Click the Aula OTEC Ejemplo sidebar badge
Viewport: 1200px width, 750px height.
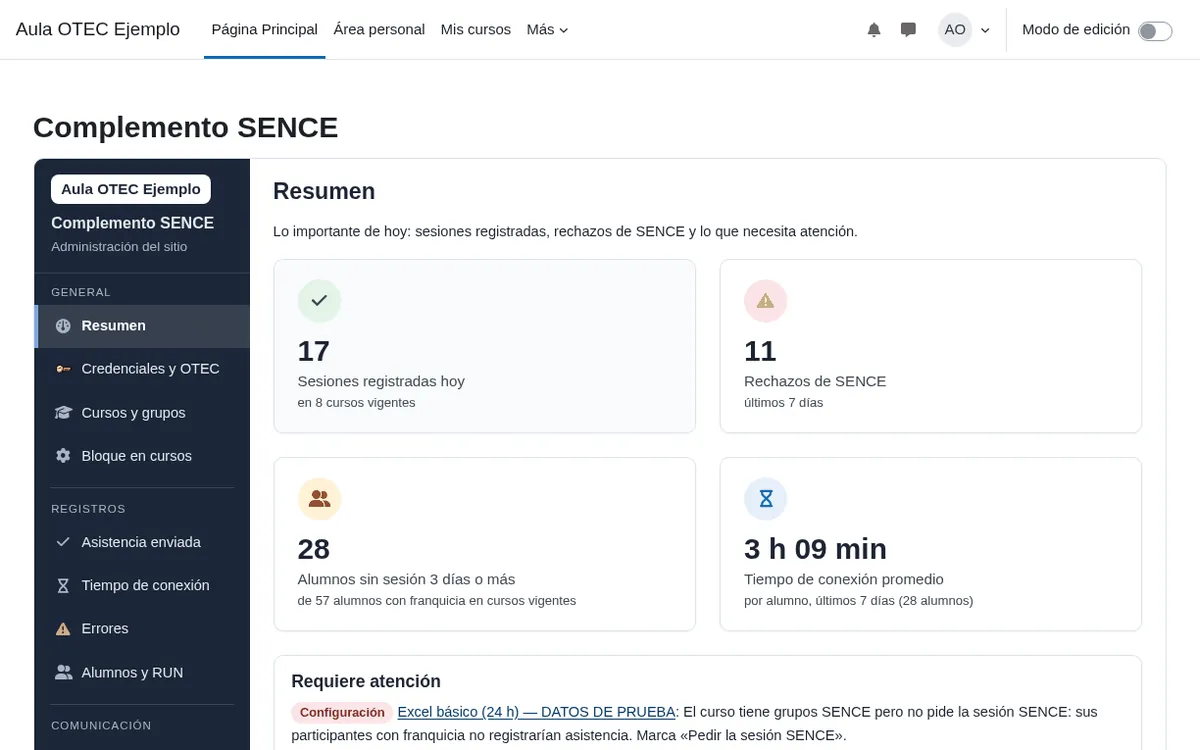[131, 189]
